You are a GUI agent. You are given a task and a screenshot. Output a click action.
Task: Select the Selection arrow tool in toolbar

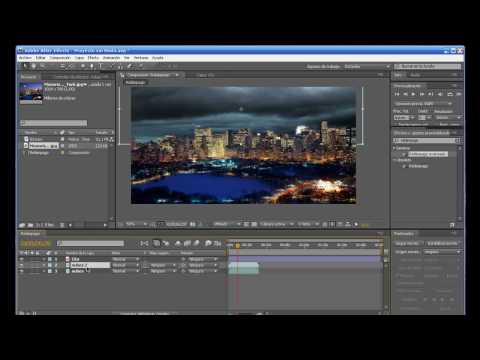25,66
